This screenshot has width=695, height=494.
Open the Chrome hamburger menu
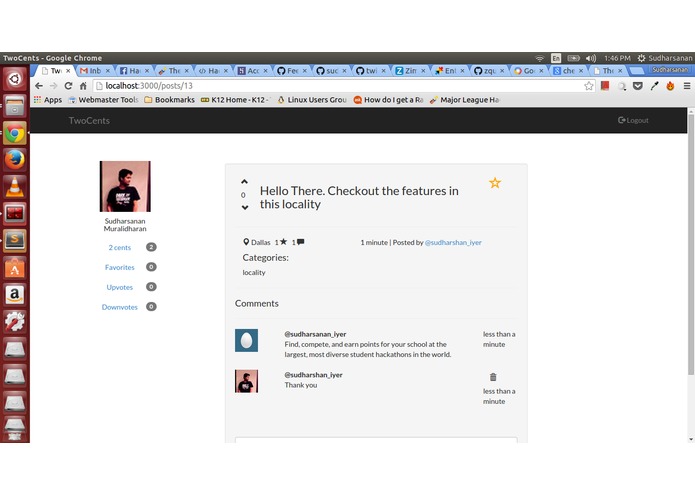[687, 86]
